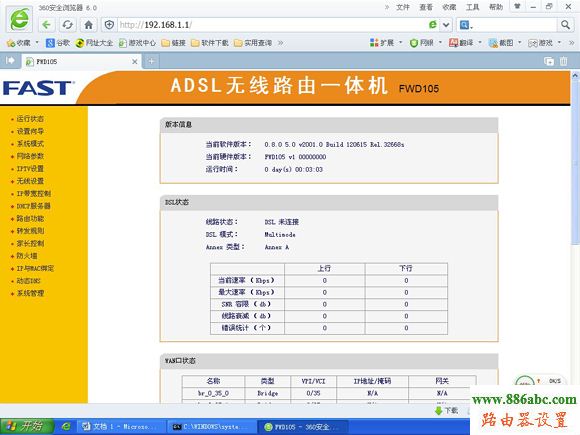
Task: Open the closed tabs trash icon
Action: click(x=563, y=61)
